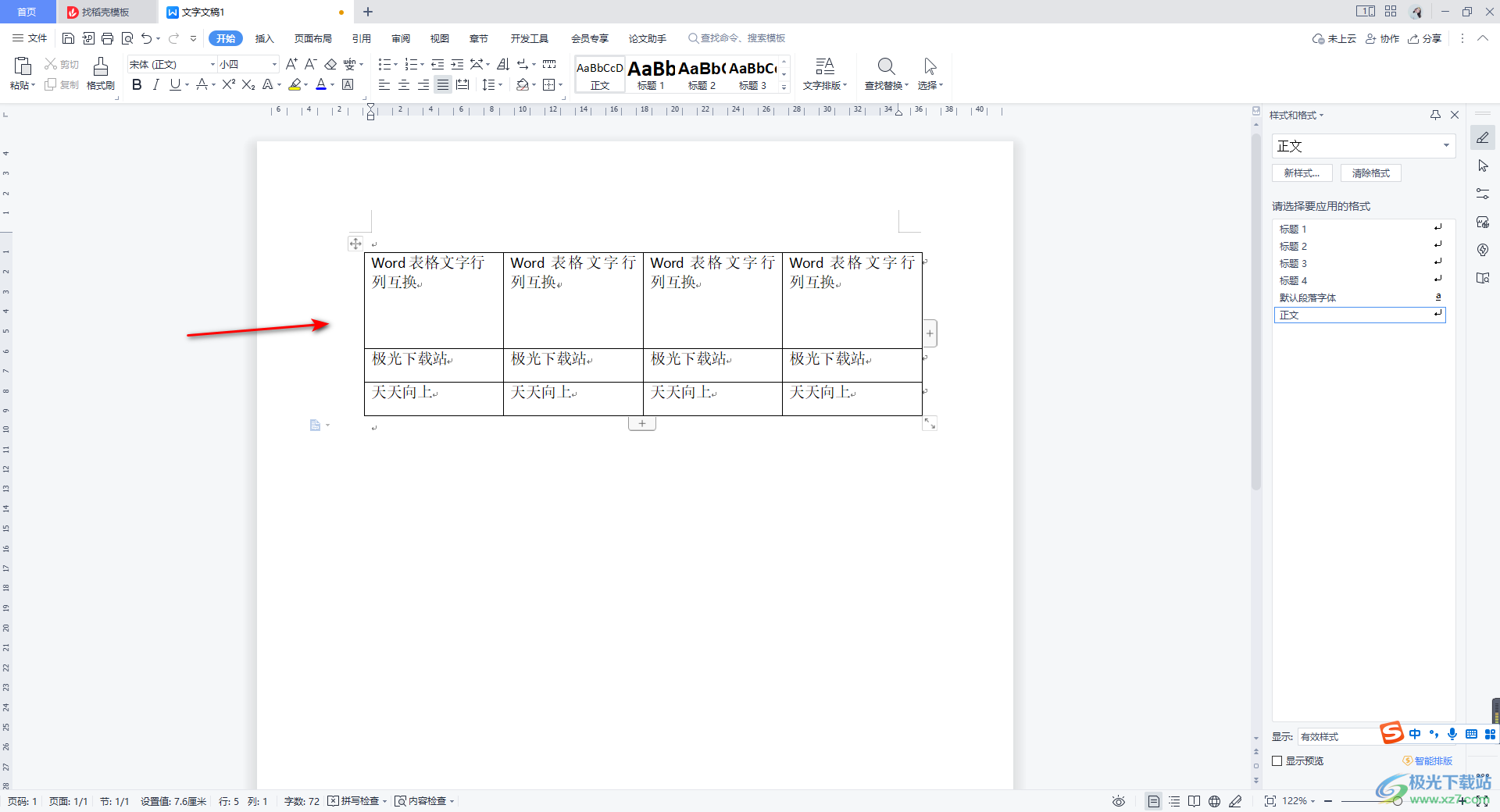
Task: Center align the paragraph
Action: (x=404, y=85)
